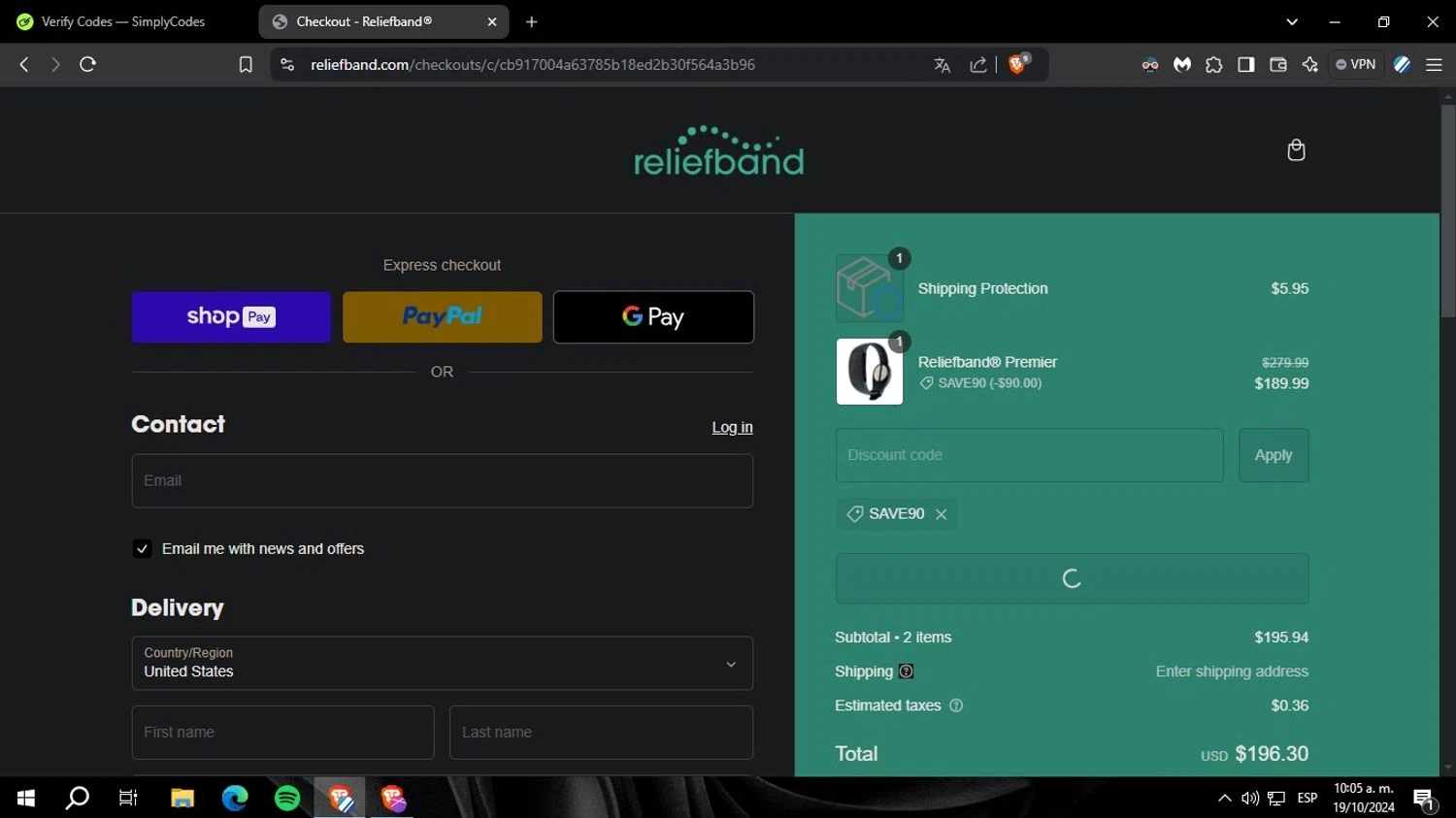The height and width of the screenshot is (818, 1456).
Task: Open Spotify from taskbar
Action: tap(287, 798)
